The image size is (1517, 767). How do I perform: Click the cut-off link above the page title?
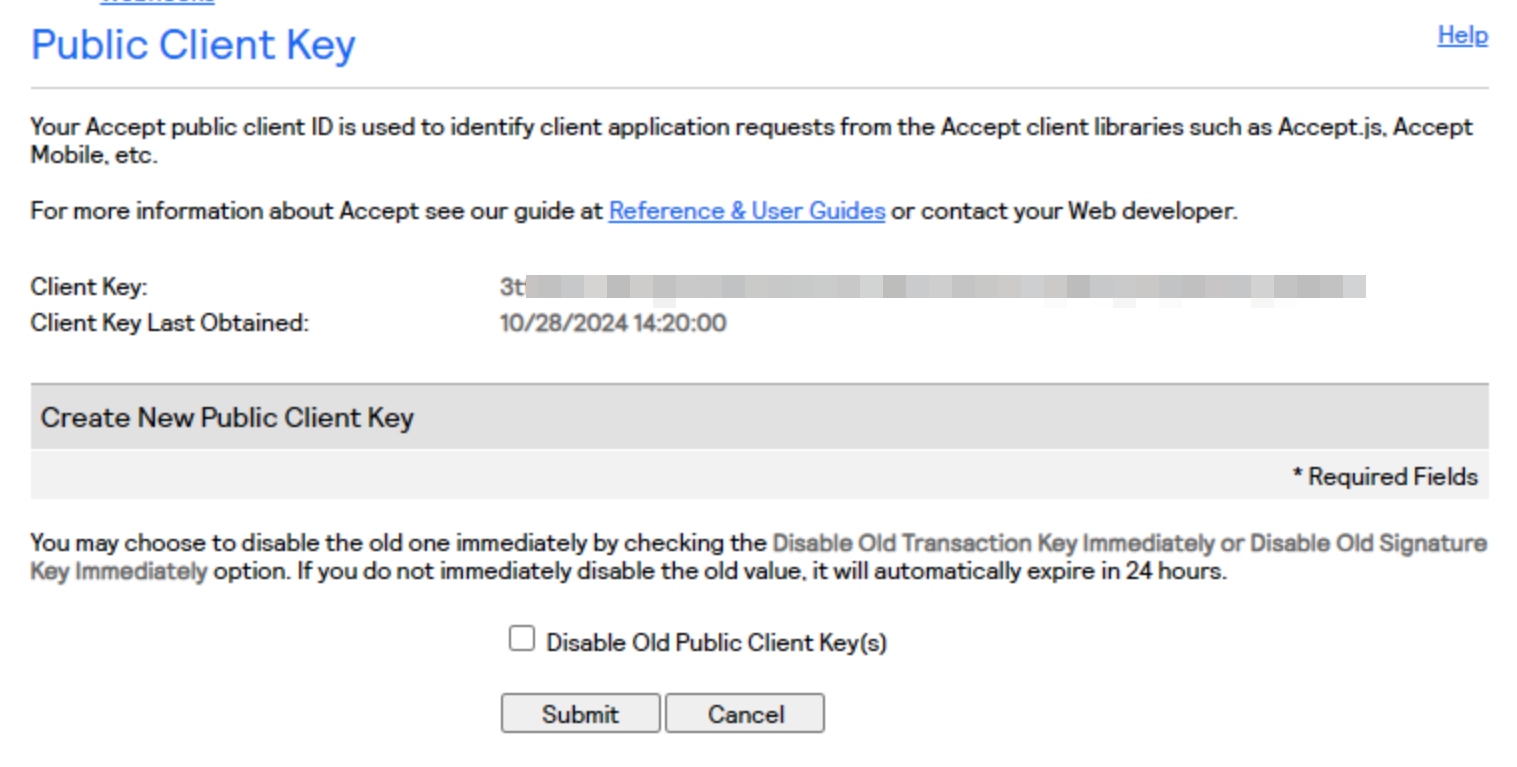pos(157,2)
